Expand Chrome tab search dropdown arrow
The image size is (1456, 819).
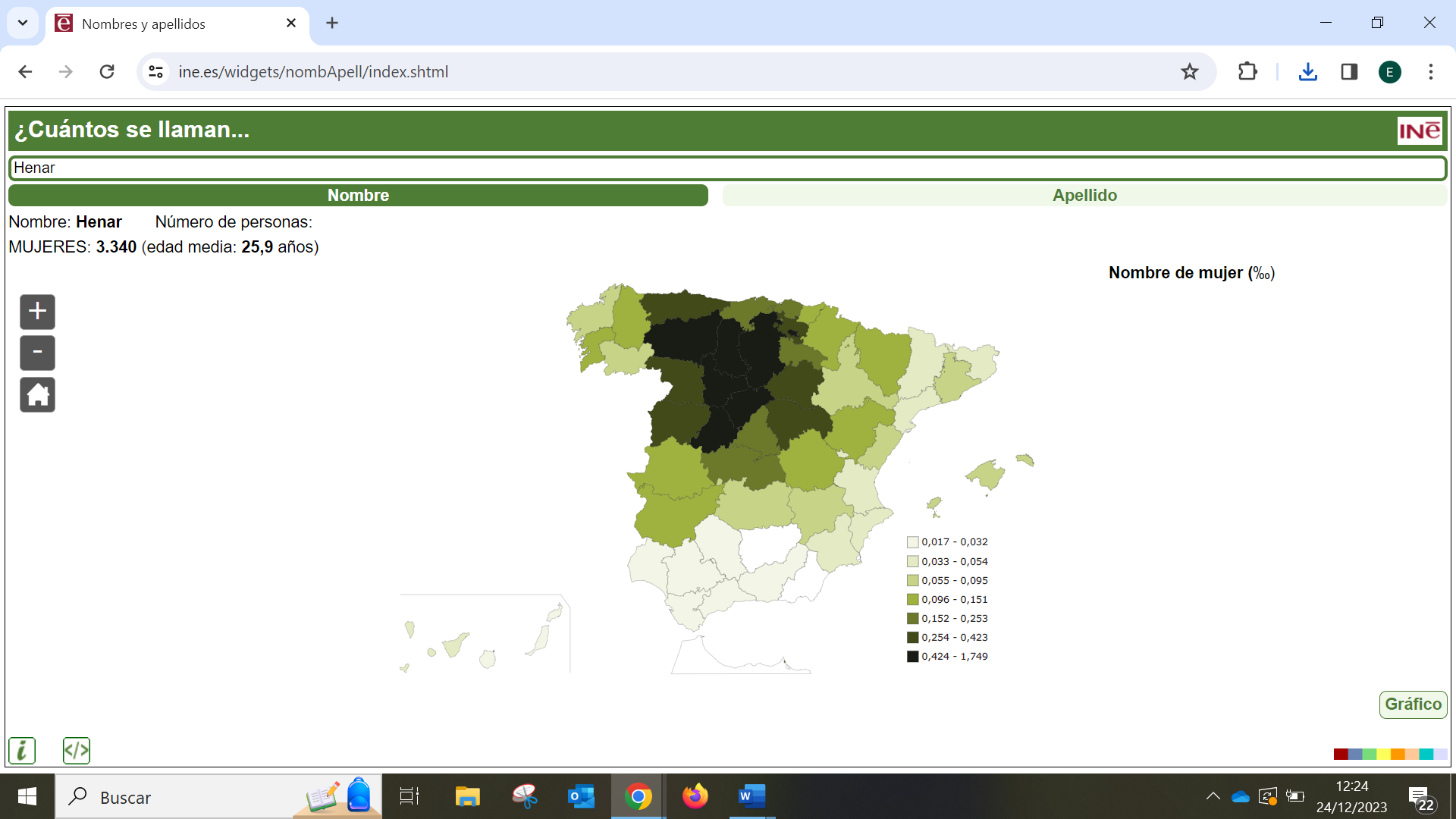tap(23, 23)
